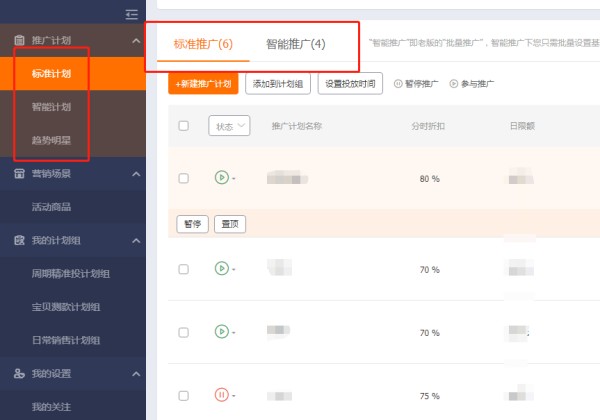
Task: Open 周期精准投计划组 in the sidebar
Action: [x=71, y=273]
